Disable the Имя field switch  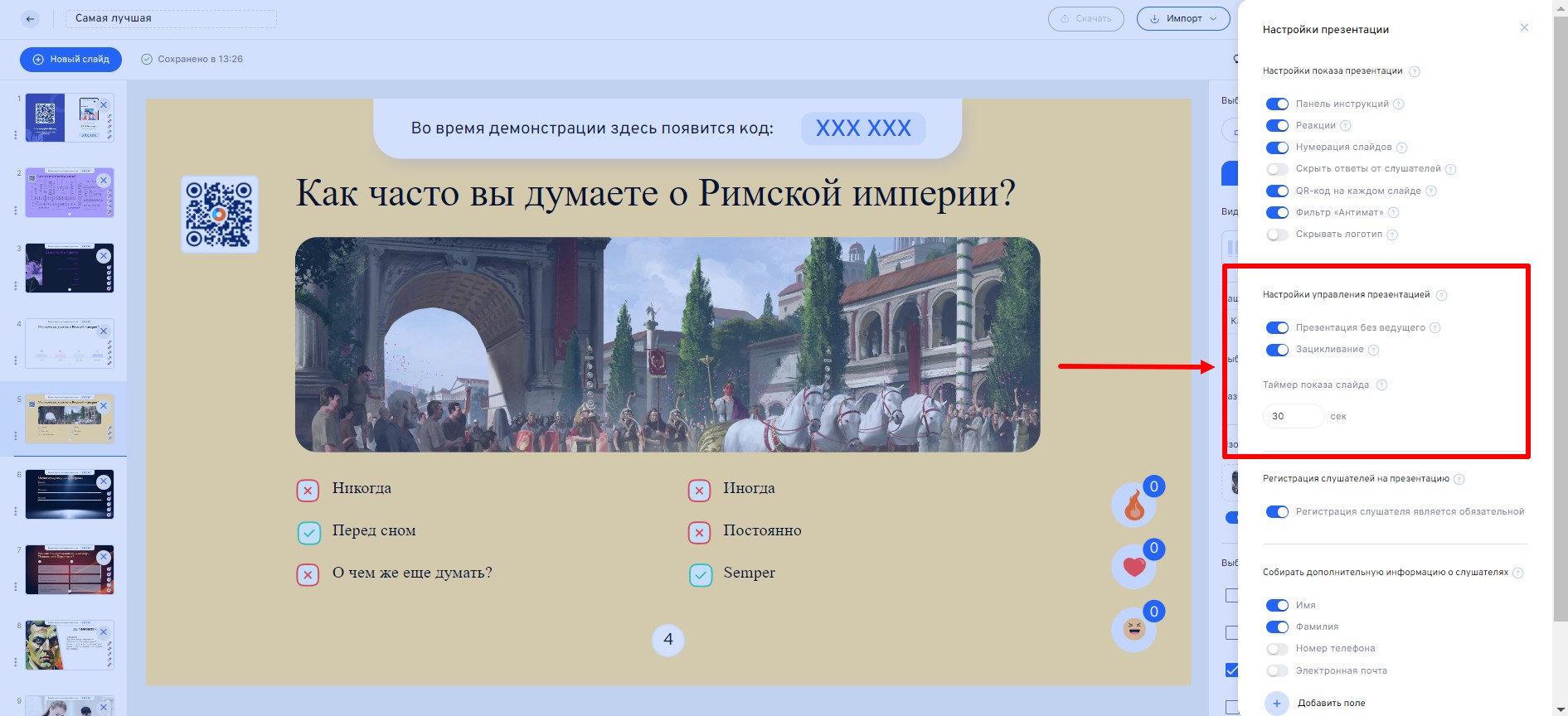click(x=1277, y=605)
